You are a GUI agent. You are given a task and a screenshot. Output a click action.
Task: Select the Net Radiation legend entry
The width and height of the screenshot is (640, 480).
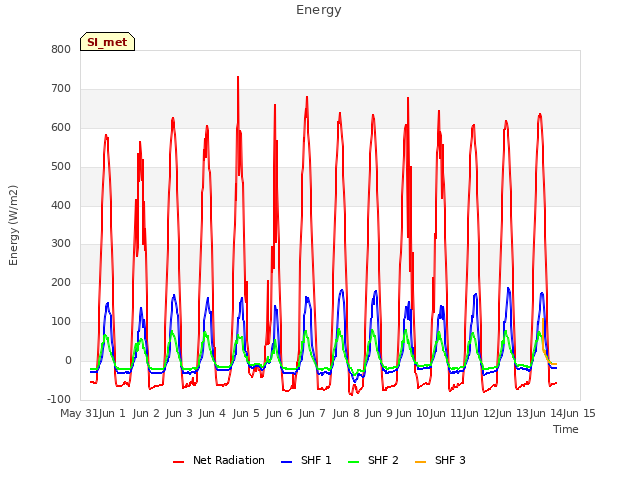click(219, 460)
